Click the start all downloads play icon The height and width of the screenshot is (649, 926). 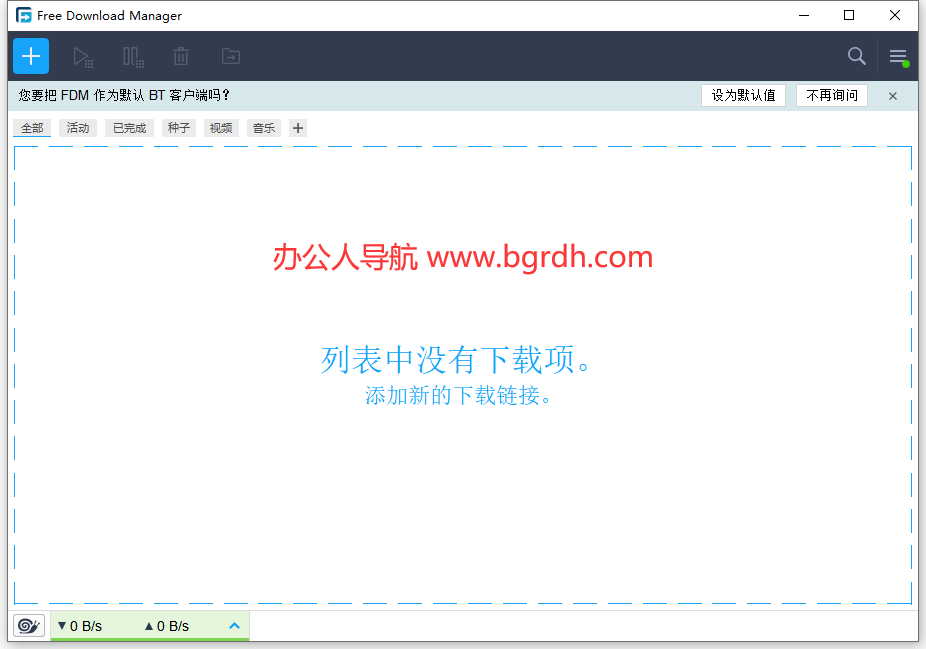pyautogui.click(x=83, y=57)
